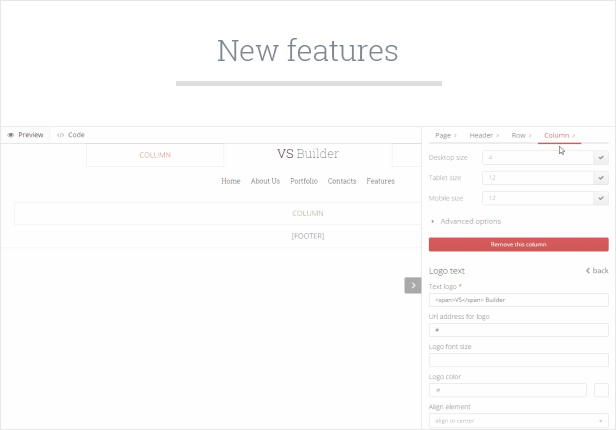
Task: Open the Contacts menu link
Action: (x=342, y=181)
